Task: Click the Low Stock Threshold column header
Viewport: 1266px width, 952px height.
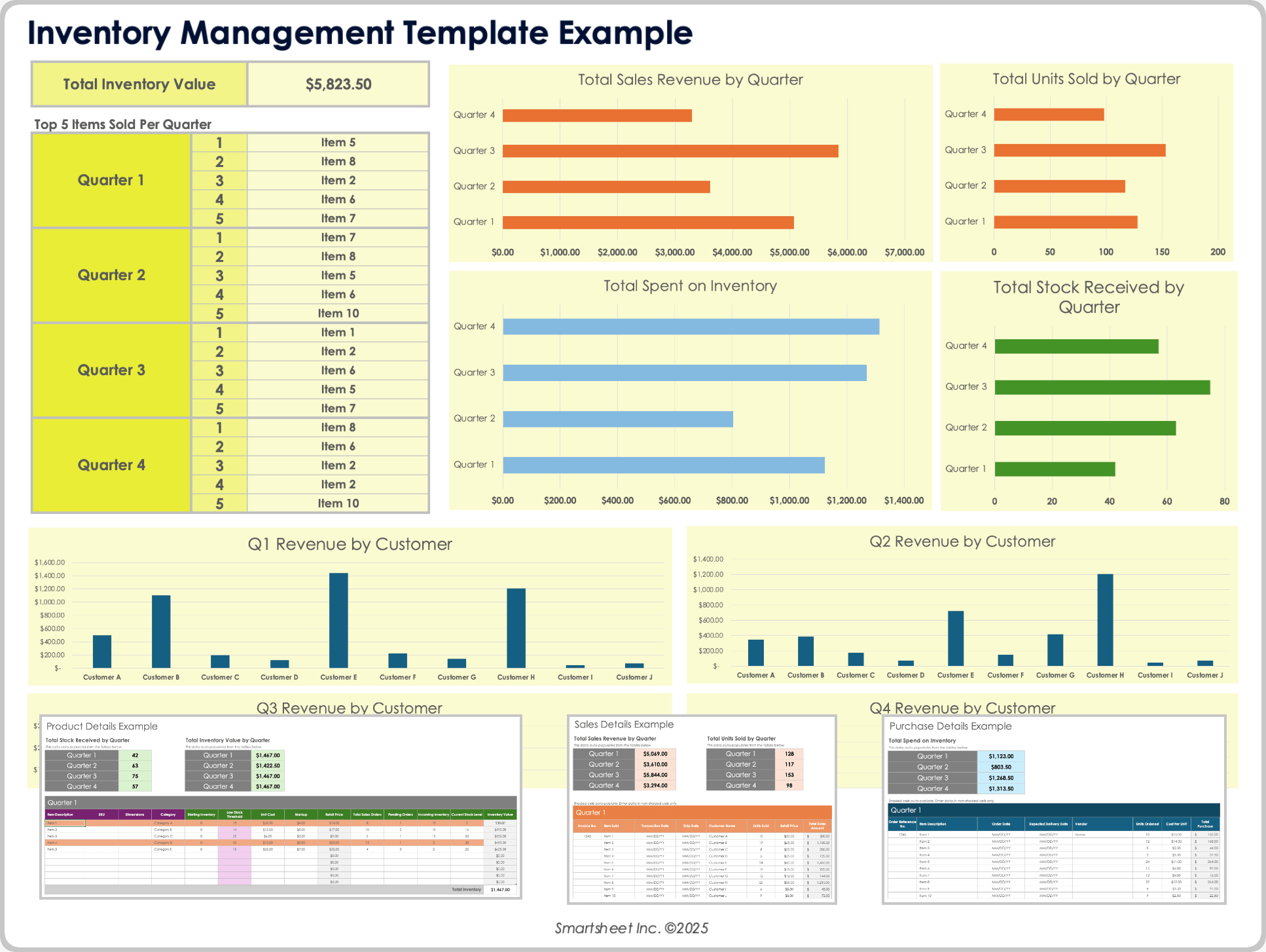Action: [x=236, y=814]
